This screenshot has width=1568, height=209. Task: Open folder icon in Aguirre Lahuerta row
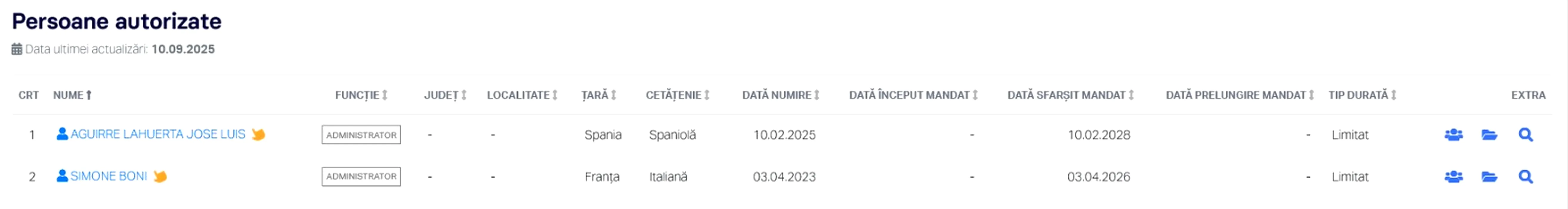1489,135
